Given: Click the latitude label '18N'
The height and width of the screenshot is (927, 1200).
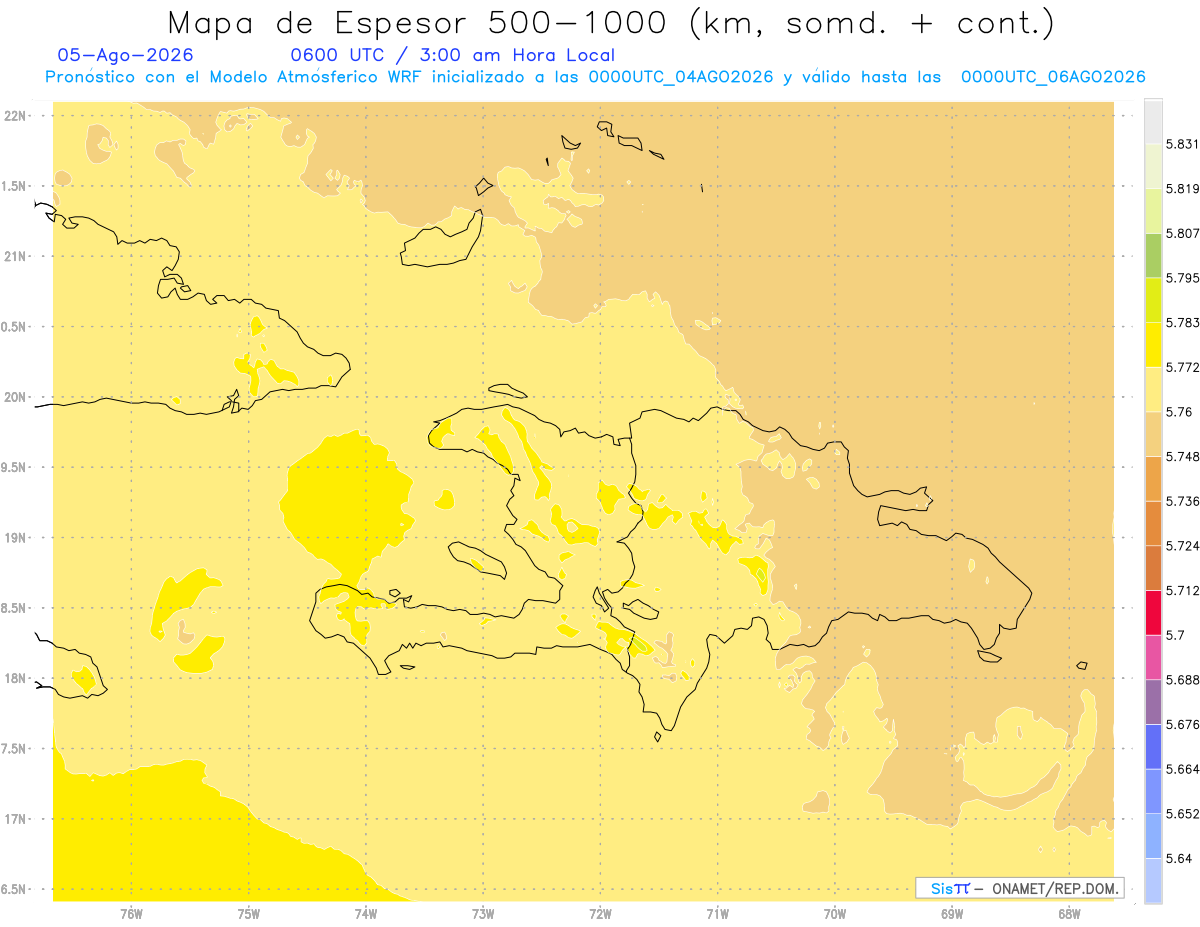Looking at the screenshot, I should (16, 679).
